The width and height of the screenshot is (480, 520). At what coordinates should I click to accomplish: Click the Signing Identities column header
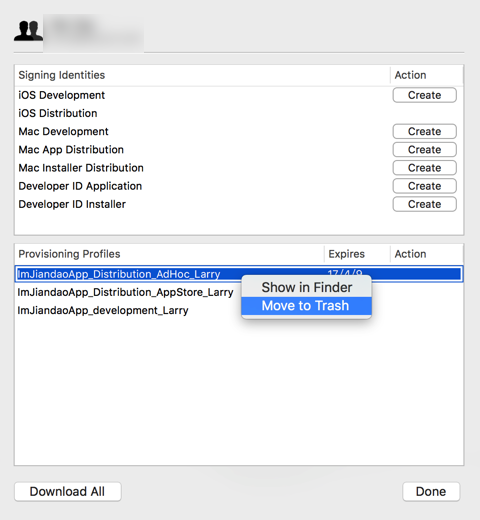click(202, 75)
